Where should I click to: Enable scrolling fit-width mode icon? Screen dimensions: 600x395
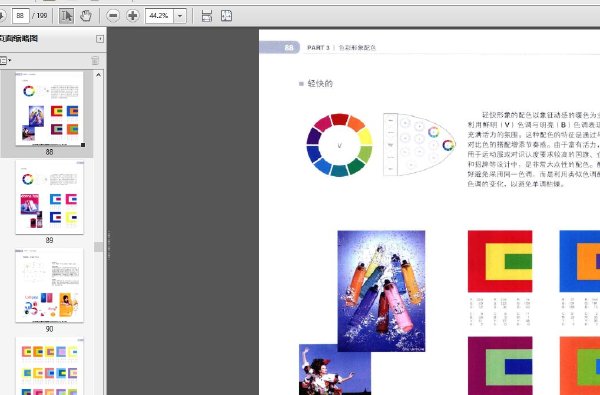[207, 16]
